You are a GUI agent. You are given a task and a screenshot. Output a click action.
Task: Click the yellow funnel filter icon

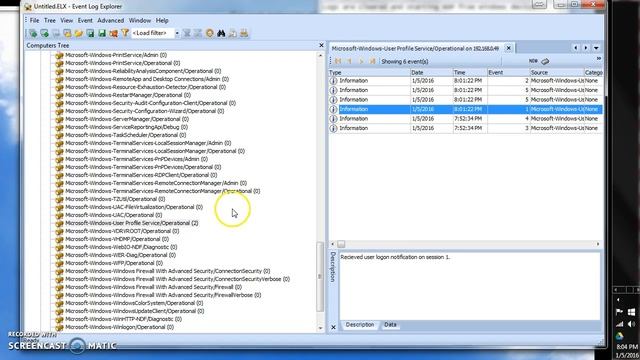(x=125, y=33)
